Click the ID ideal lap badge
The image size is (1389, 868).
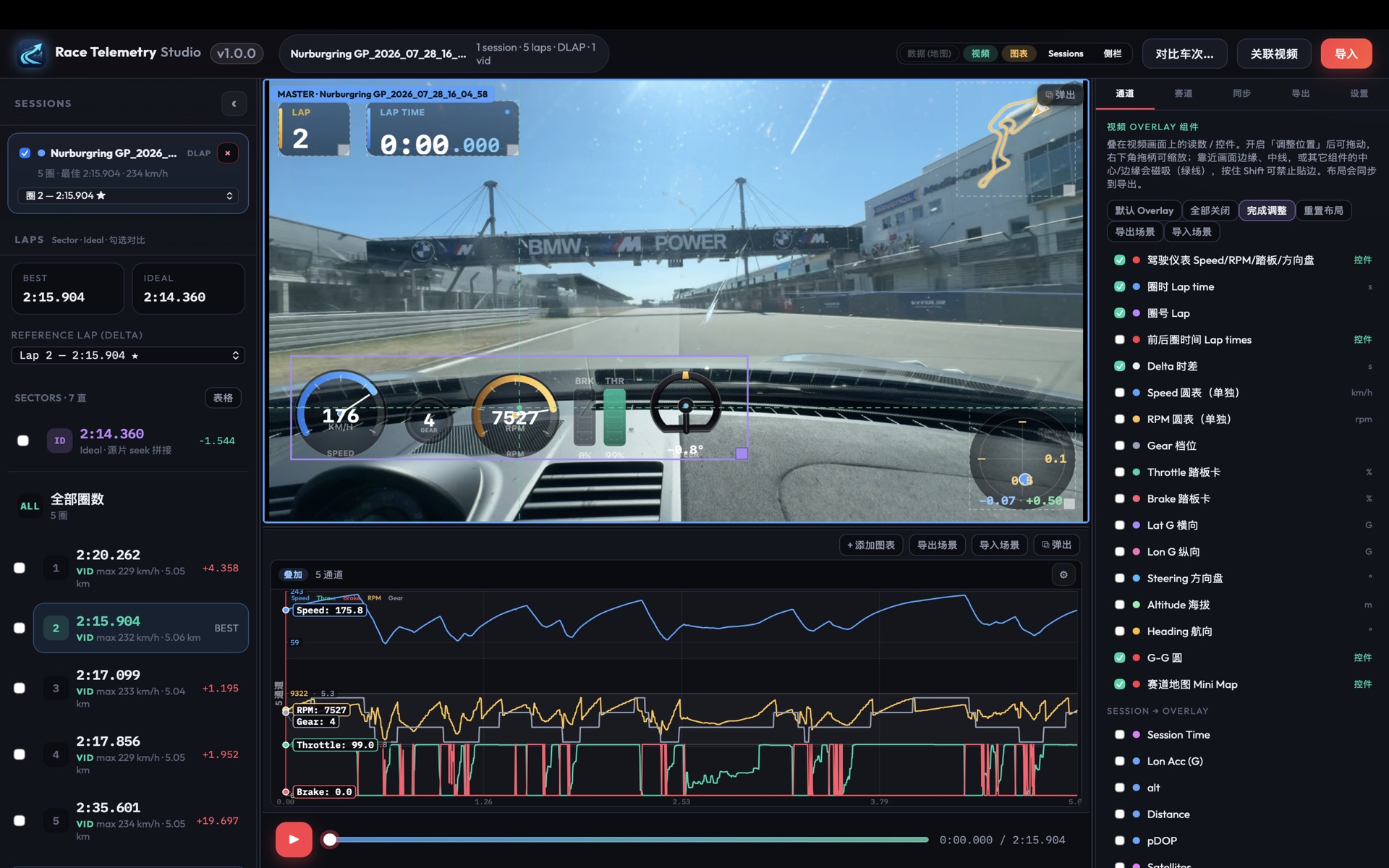[59, 441]
